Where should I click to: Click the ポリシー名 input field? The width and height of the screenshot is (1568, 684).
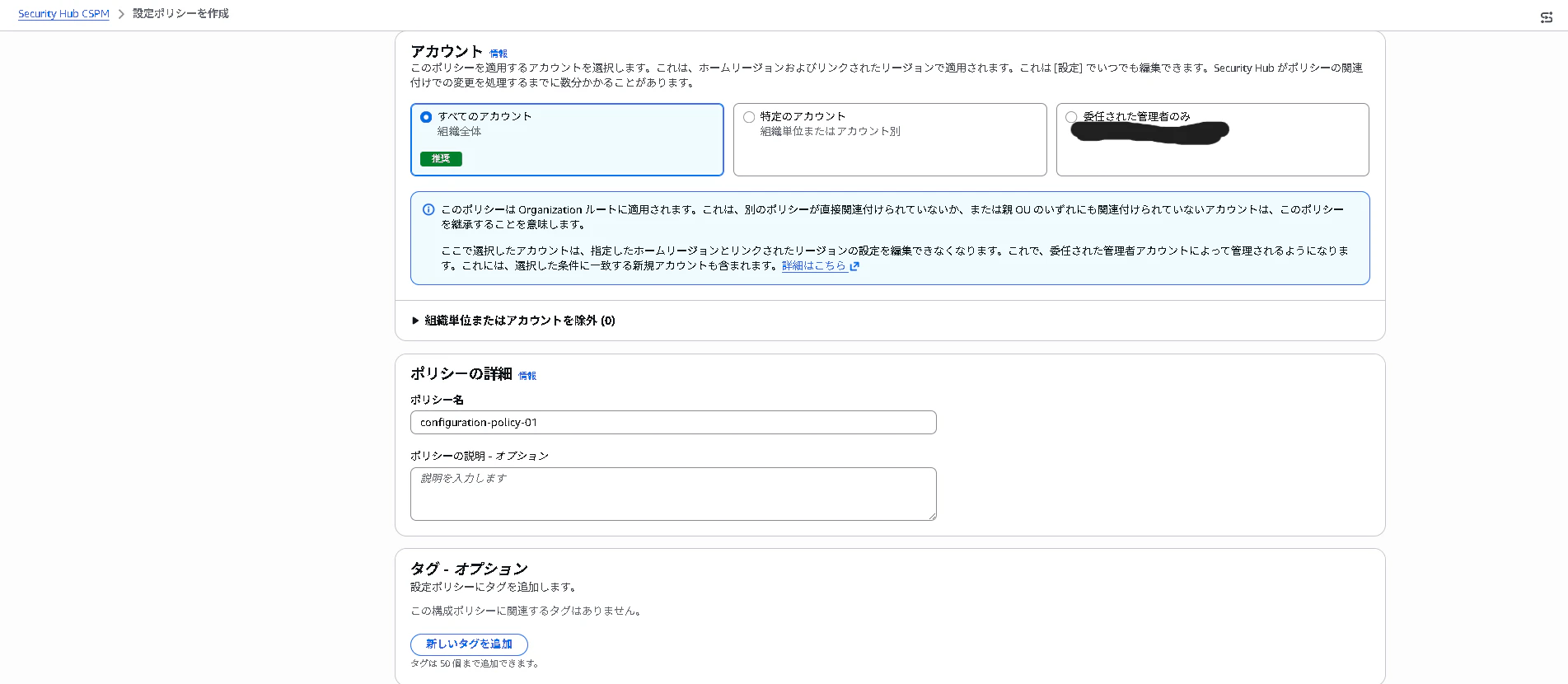(x=673, y=422)
